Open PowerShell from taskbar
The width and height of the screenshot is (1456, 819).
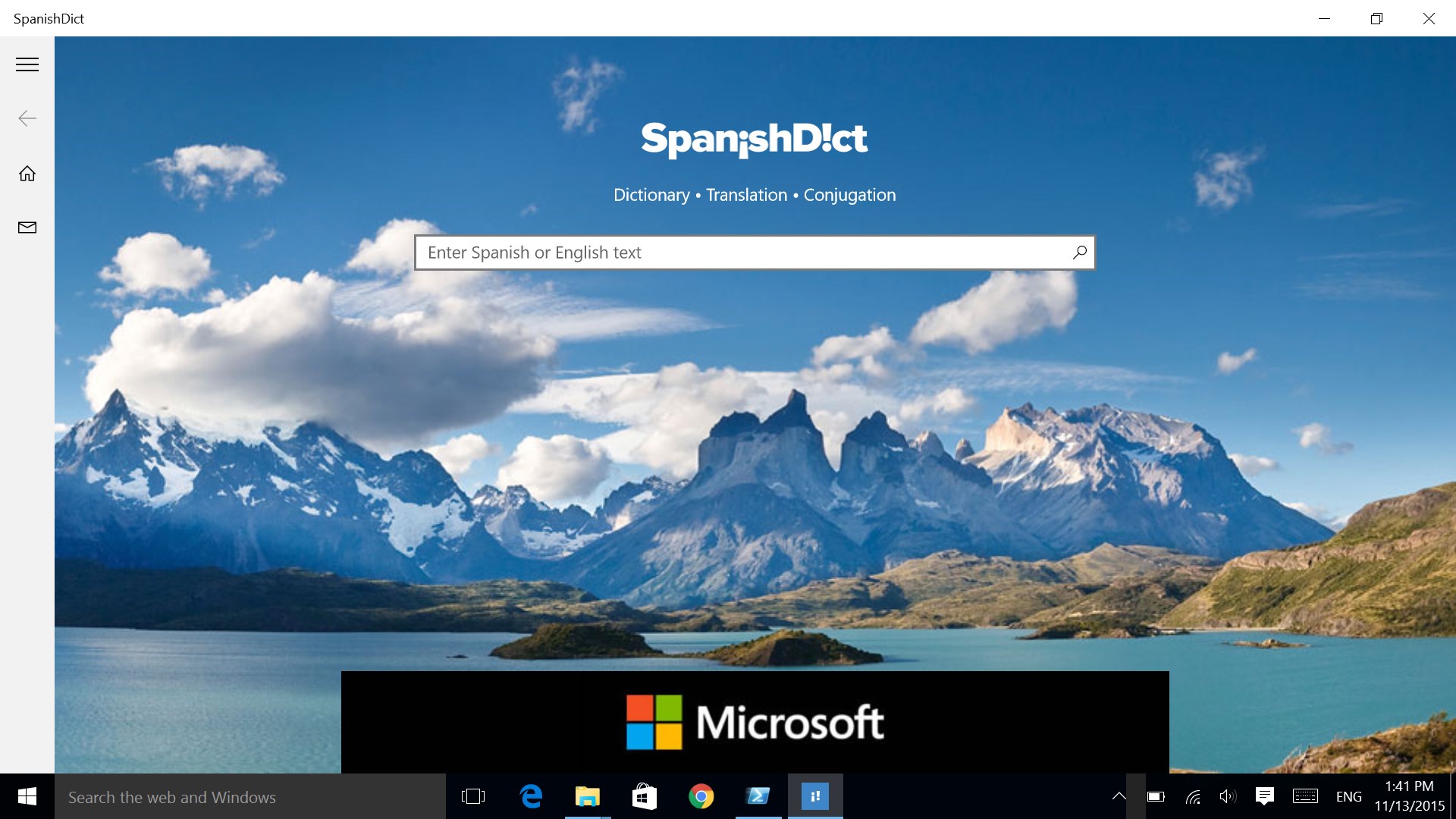[x=758, y=796]
